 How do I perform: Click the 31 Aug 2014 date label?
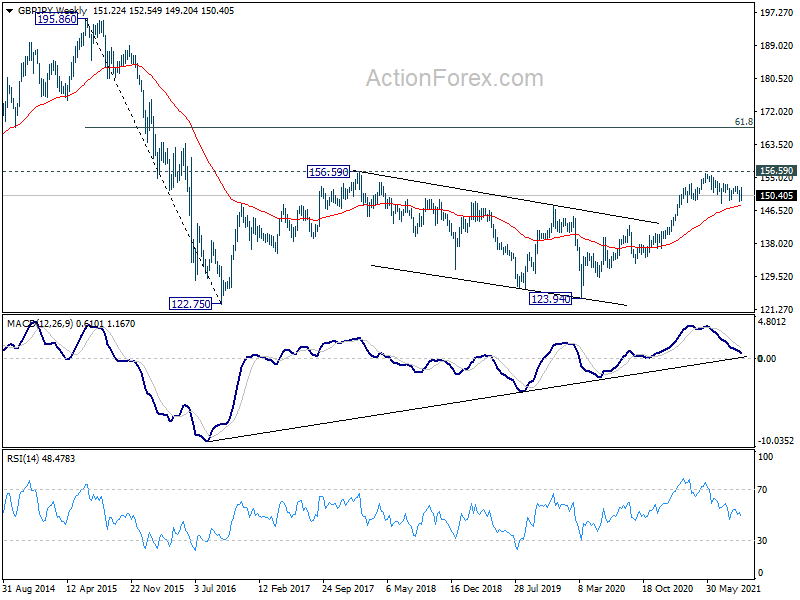tap(29, 589)
